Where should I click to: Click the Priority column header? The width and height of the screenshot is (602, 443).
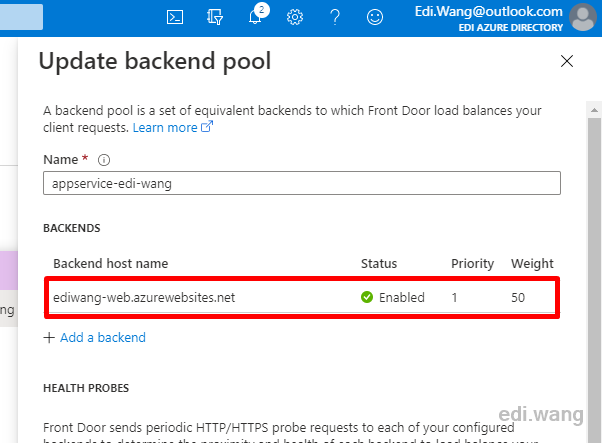pos(472,264)
